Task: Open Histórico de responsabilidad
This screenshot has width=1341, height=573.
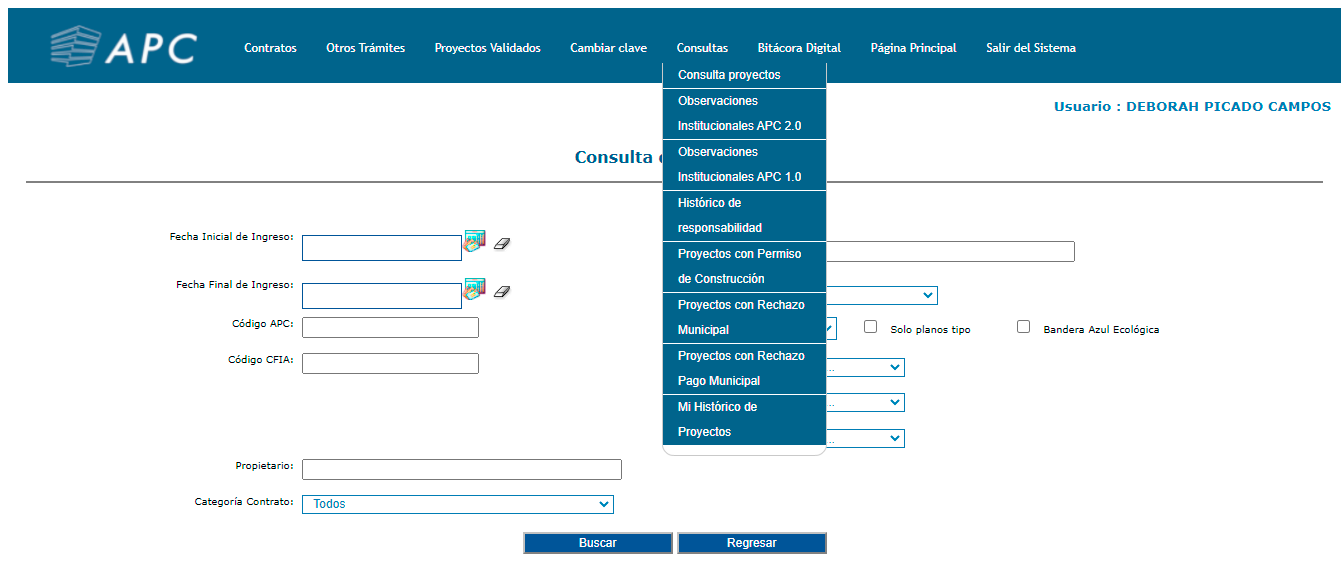Action: click(744, 216)
